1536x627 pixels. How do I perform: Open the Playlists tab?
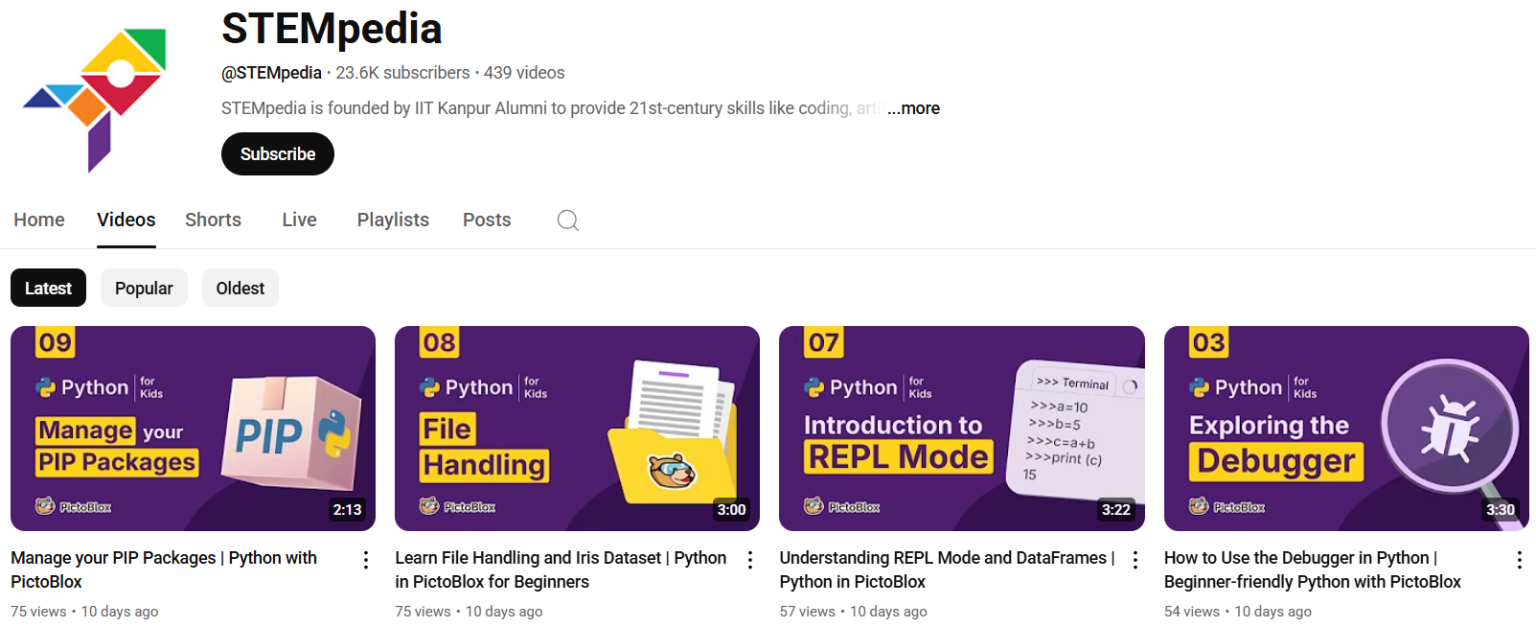pos(392,220)
